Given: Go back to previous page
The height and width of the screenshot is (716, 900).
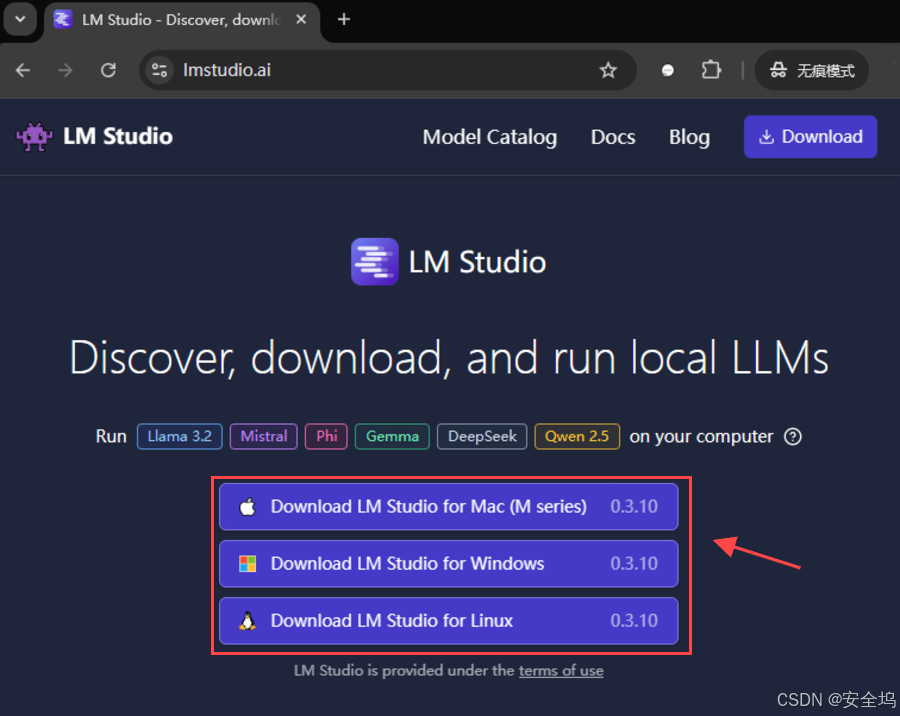Looking at the screenshot, I should coord(23,70).
